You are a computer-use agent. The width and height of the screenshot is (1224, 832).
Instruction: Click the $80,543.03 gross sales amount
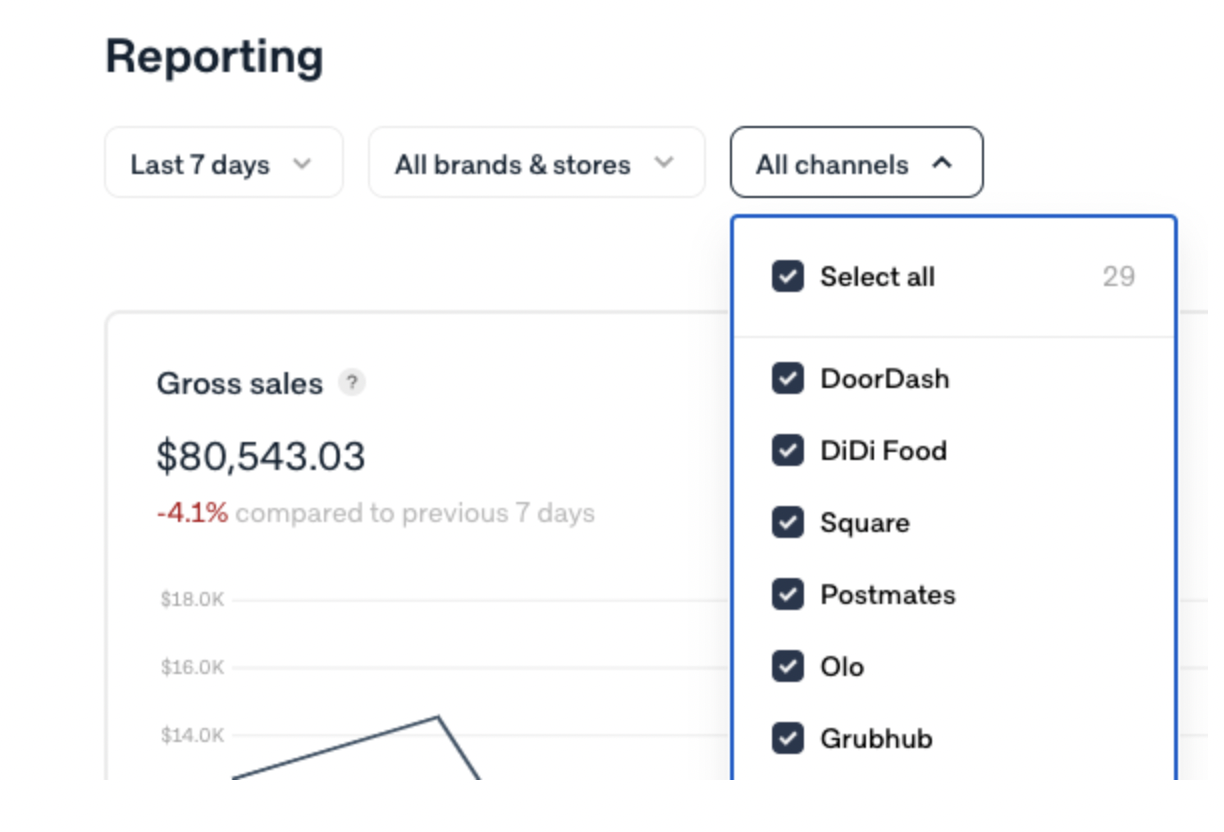point(261,456)
